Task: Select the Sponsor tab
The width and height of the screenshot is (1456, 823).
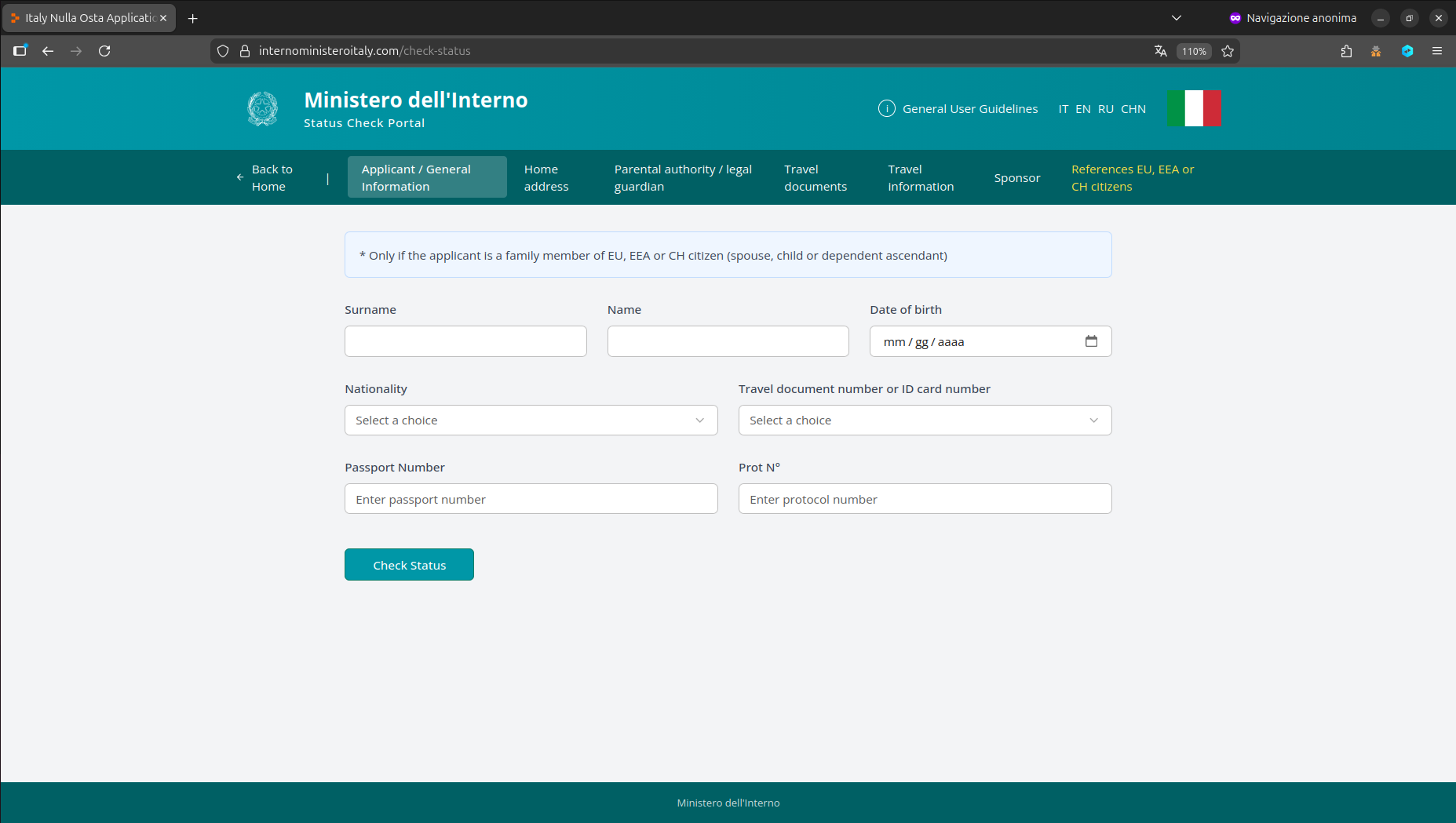Action: coord(1016,178)
